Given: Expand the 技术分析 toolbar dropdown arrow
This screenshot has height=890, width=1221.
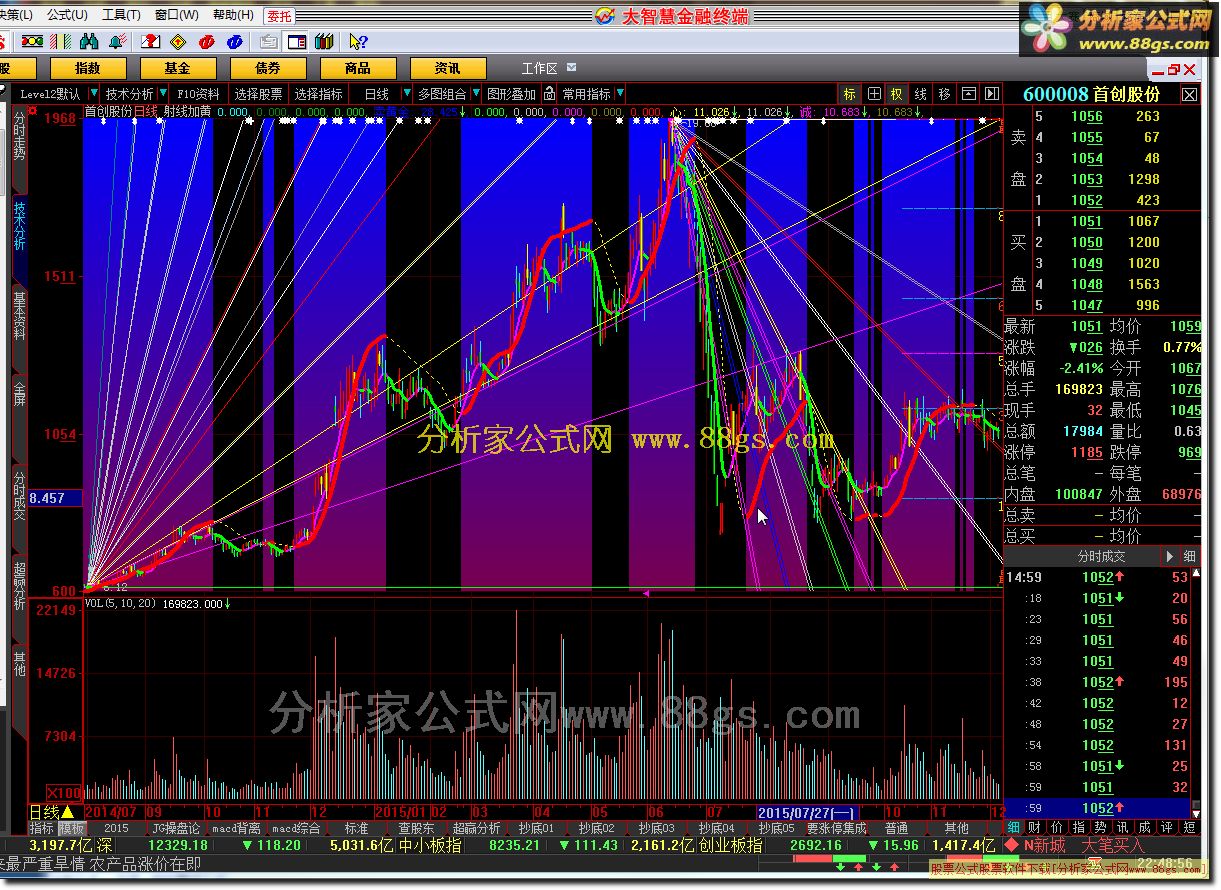Looking at the screenshot, I should [164, 94].
